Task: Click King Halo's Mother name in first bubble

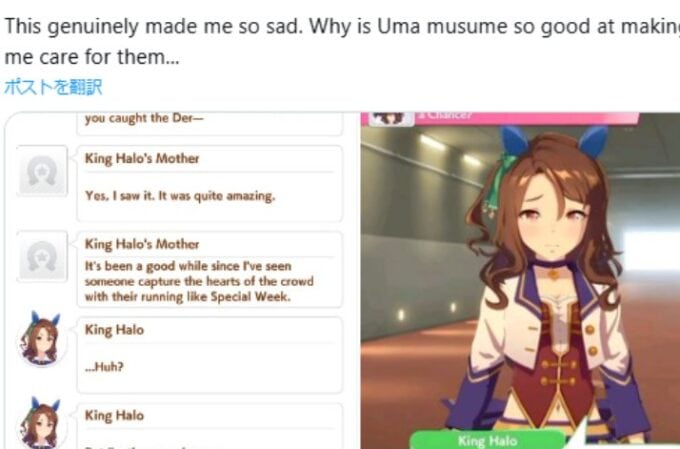Action: [x=142, y=158]
